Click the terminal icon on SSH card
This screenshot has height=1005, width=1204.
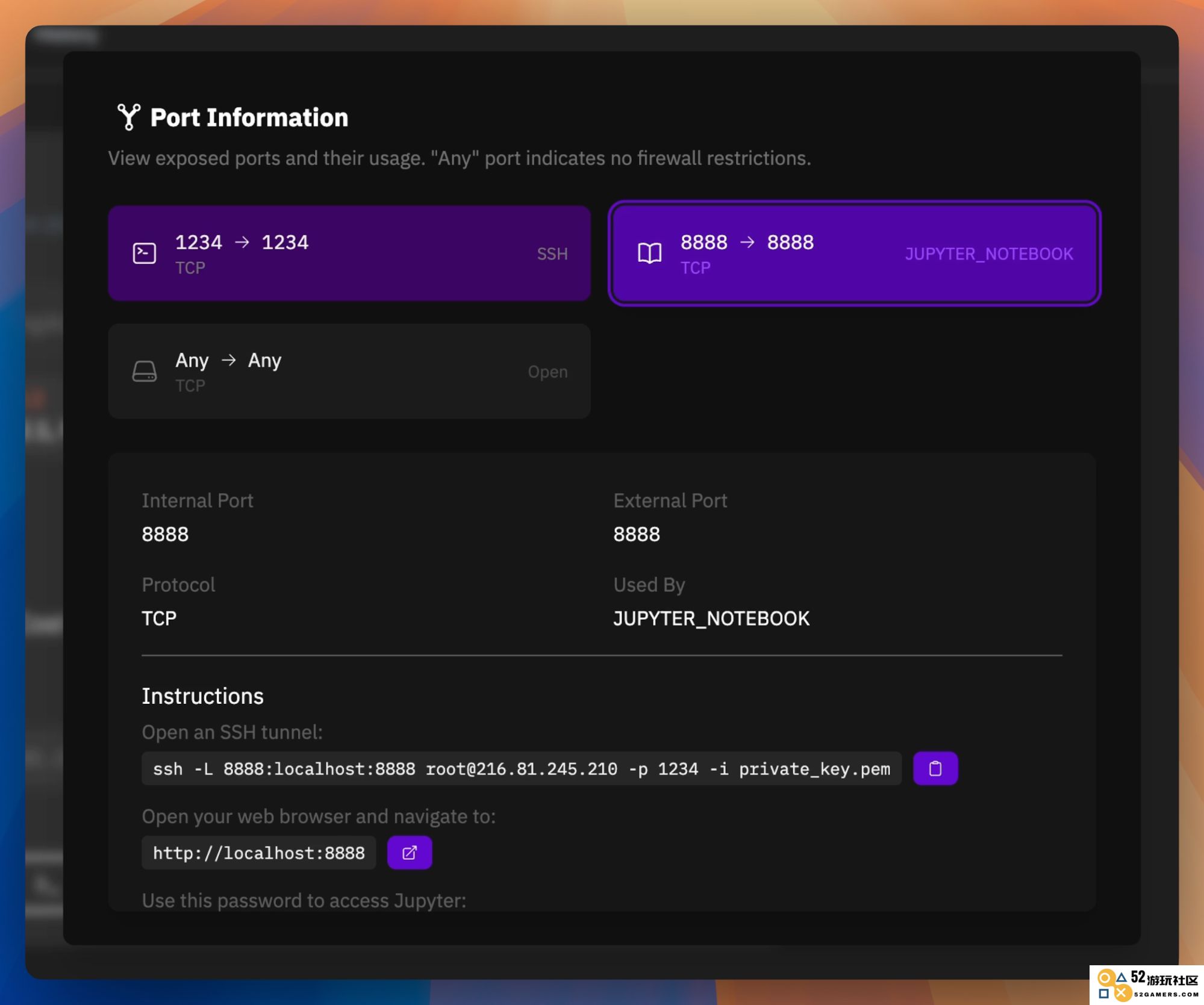click(x=145, y=253)
